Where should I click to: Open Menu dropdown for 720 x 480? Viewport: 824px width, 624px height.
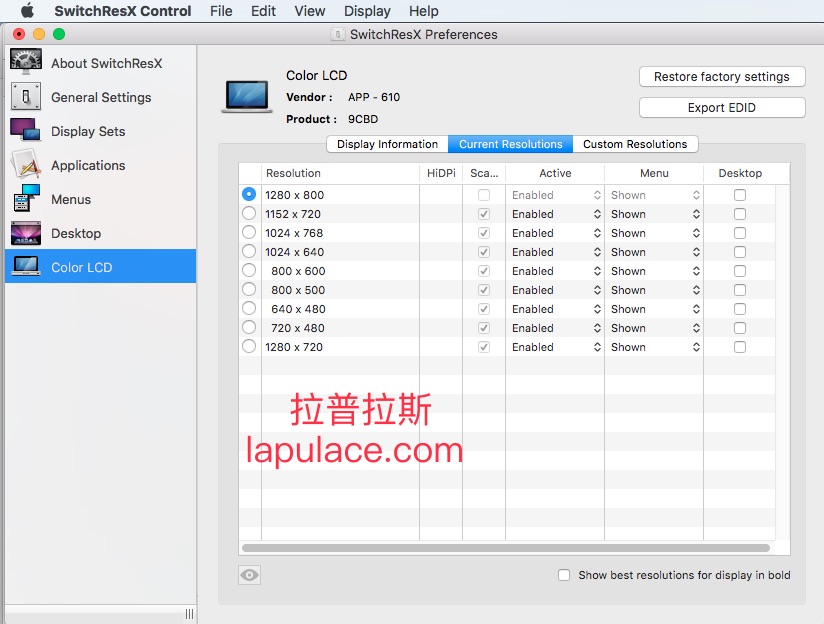click(655, 328)
